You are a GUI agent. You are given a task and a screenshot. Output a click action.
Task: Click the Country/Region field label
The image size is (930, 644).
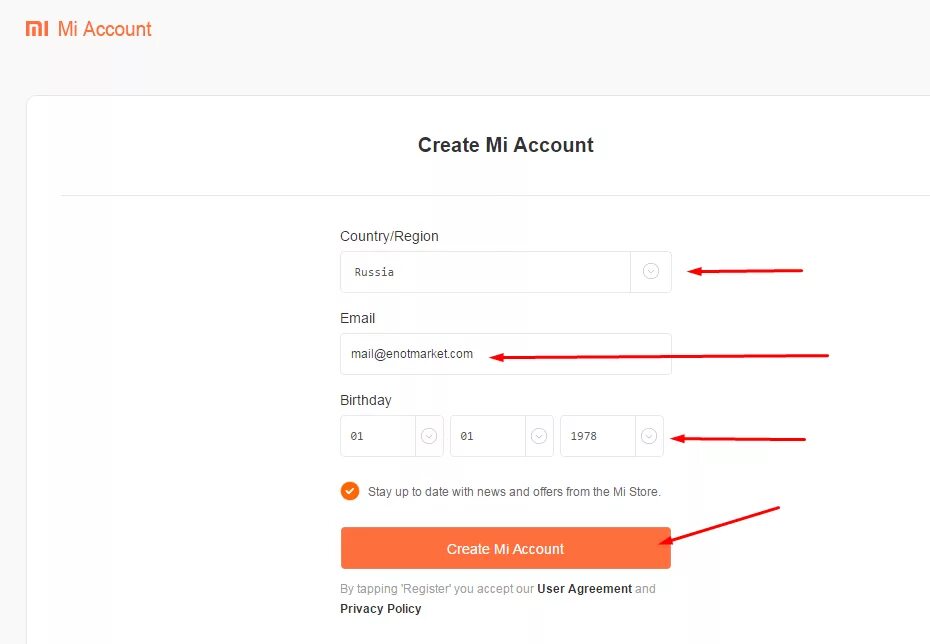click(x=389, y=236)
